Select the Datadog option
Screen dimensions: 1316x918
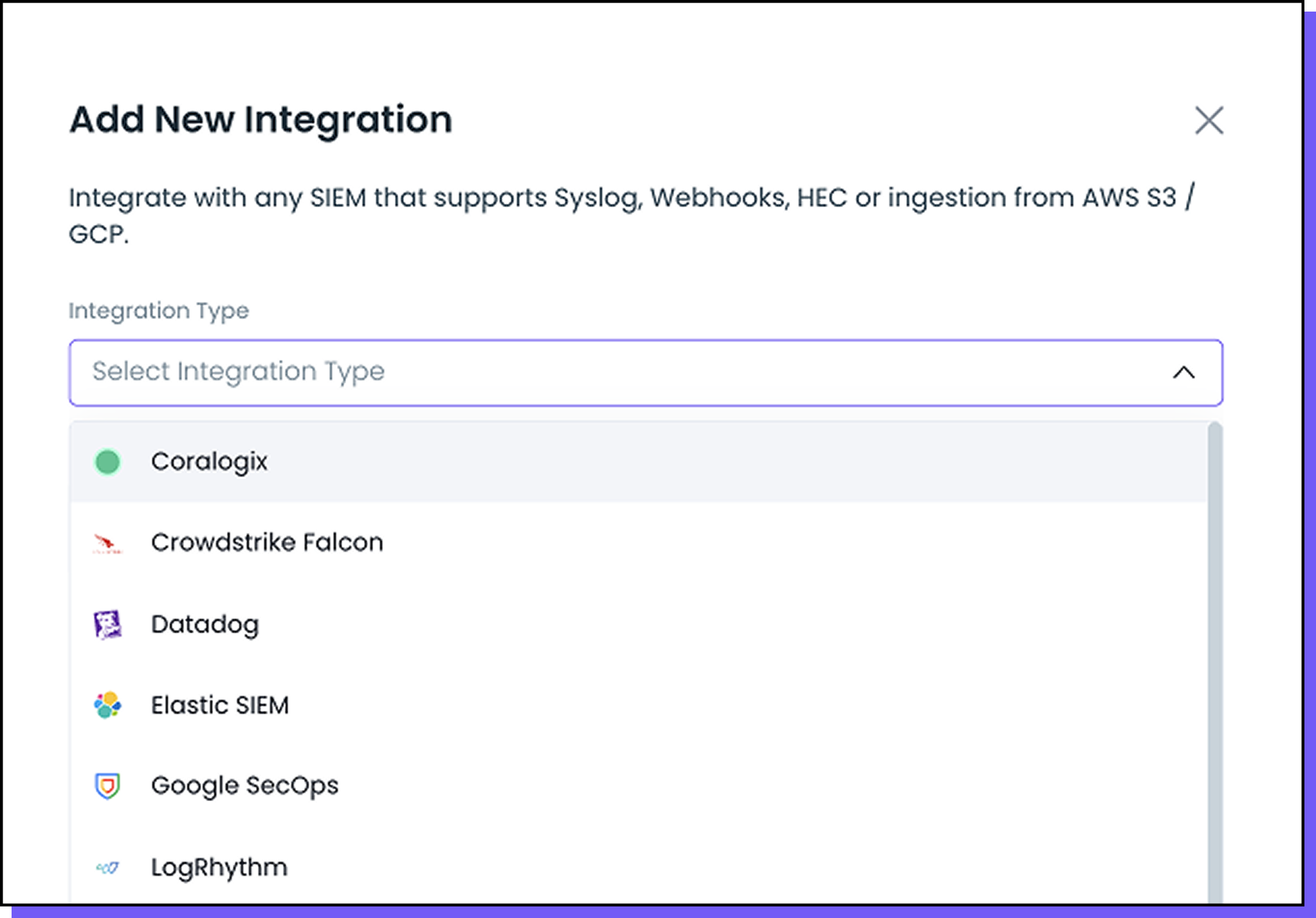638,624
